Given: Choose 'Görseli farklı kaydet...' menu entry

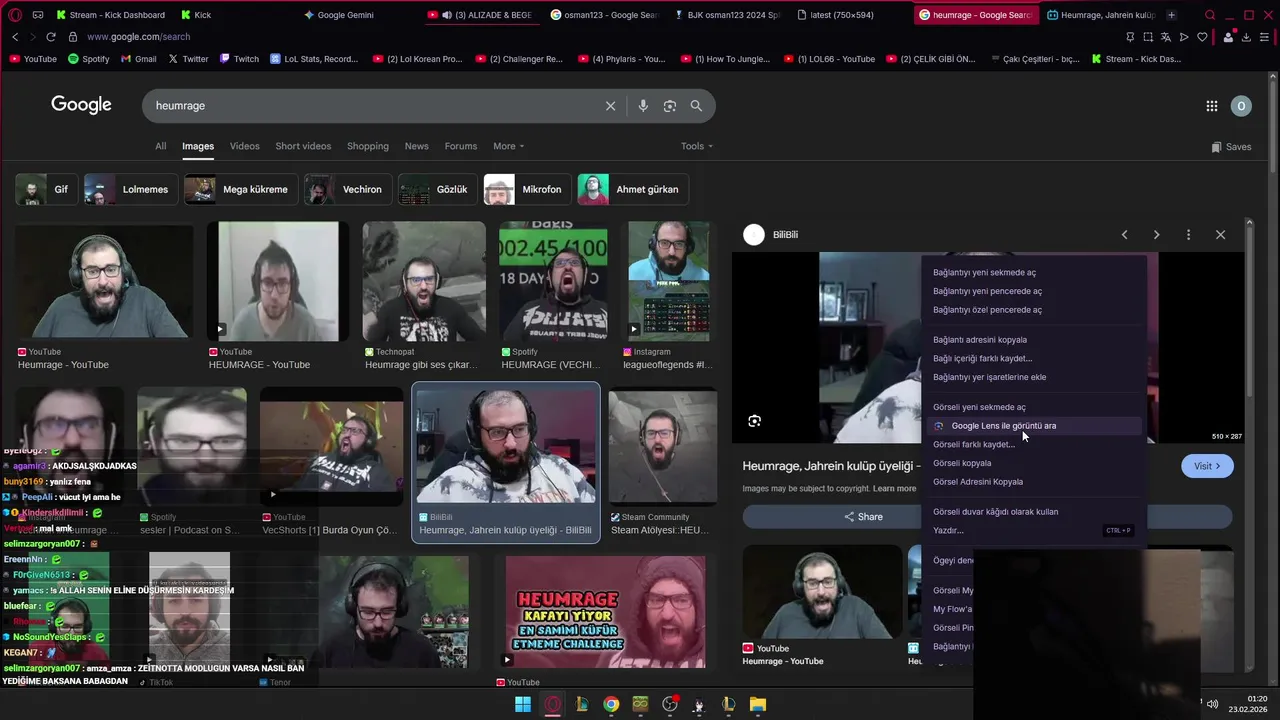Looking at the screenshot, I should pyautogui.click(x=1034, y=445).
